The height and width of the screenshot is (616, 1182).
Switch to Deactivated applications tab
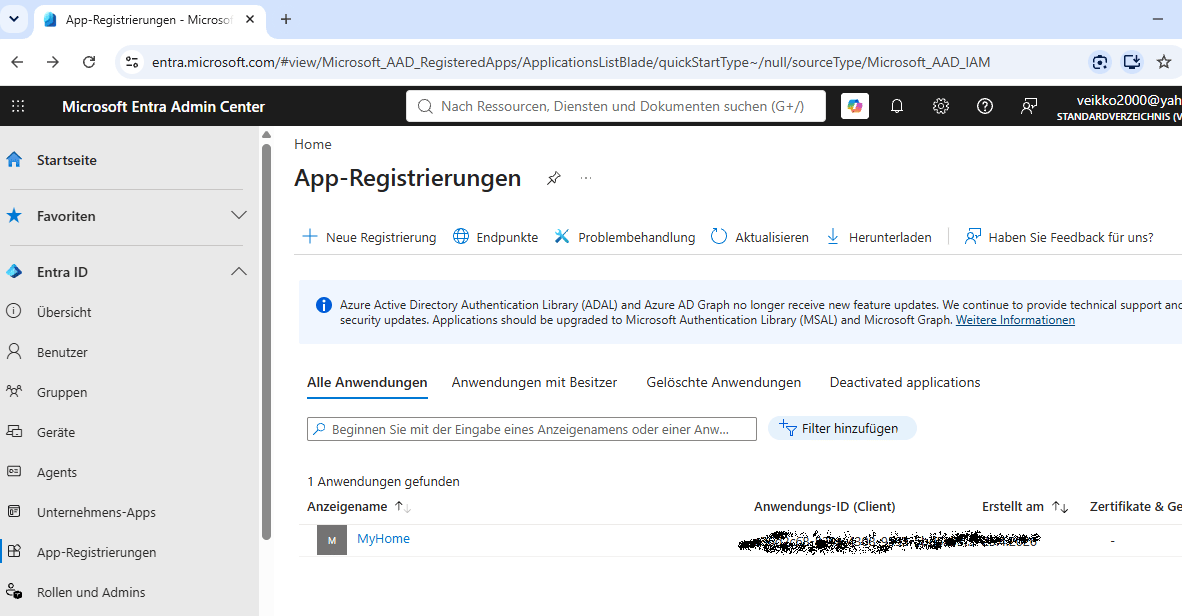905,382
